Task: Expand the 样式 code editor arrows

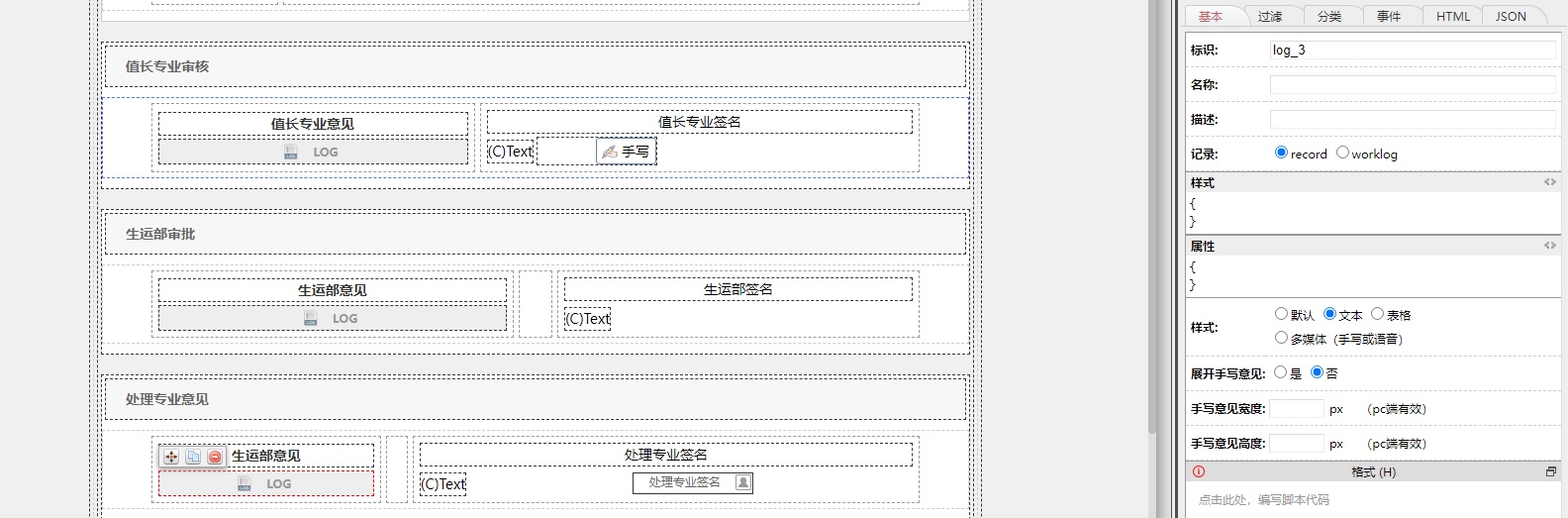Action: (x=1550, y=182)
